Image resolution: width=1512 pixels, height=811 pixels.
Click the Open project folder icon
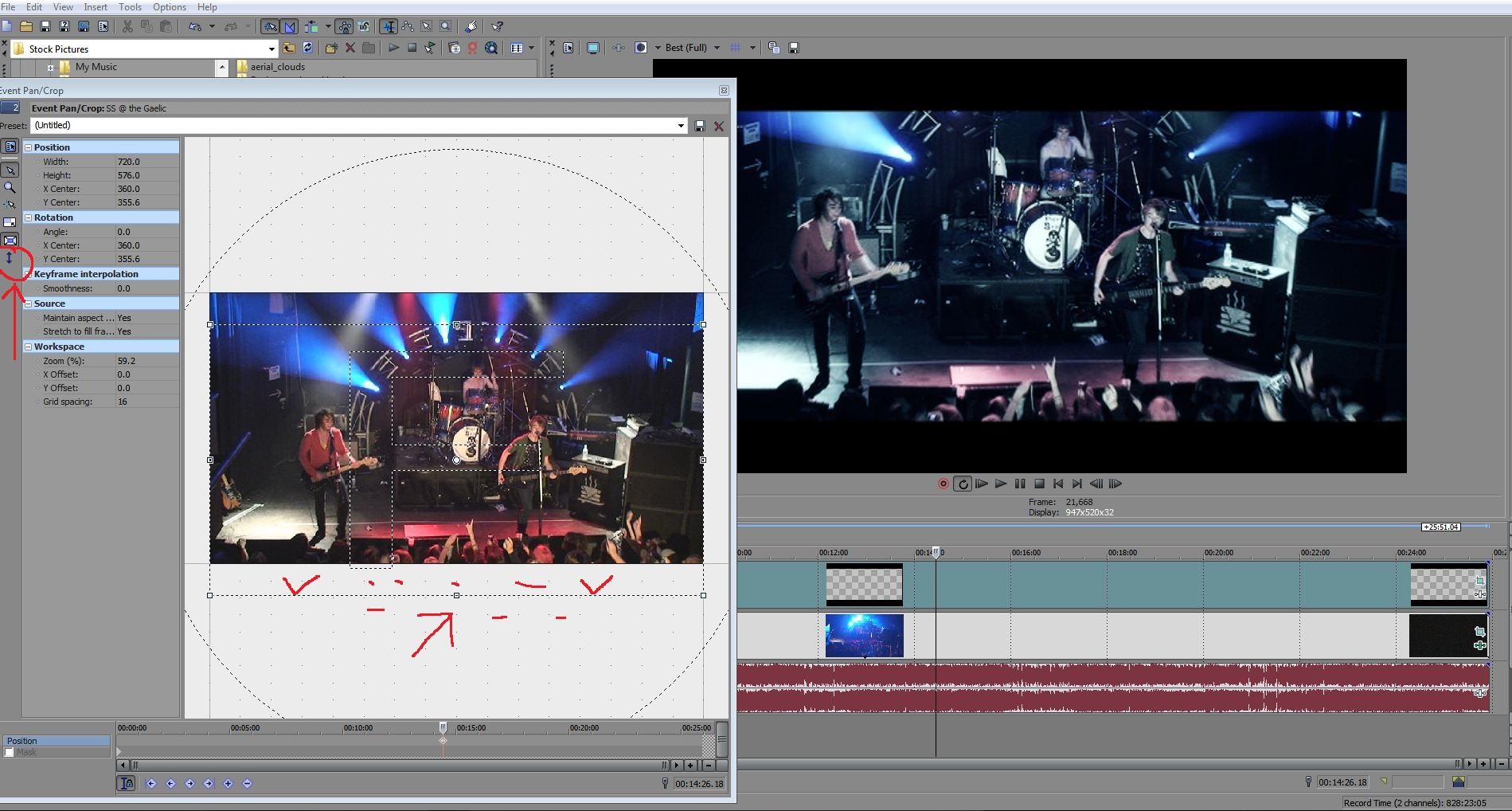point(26,26)
